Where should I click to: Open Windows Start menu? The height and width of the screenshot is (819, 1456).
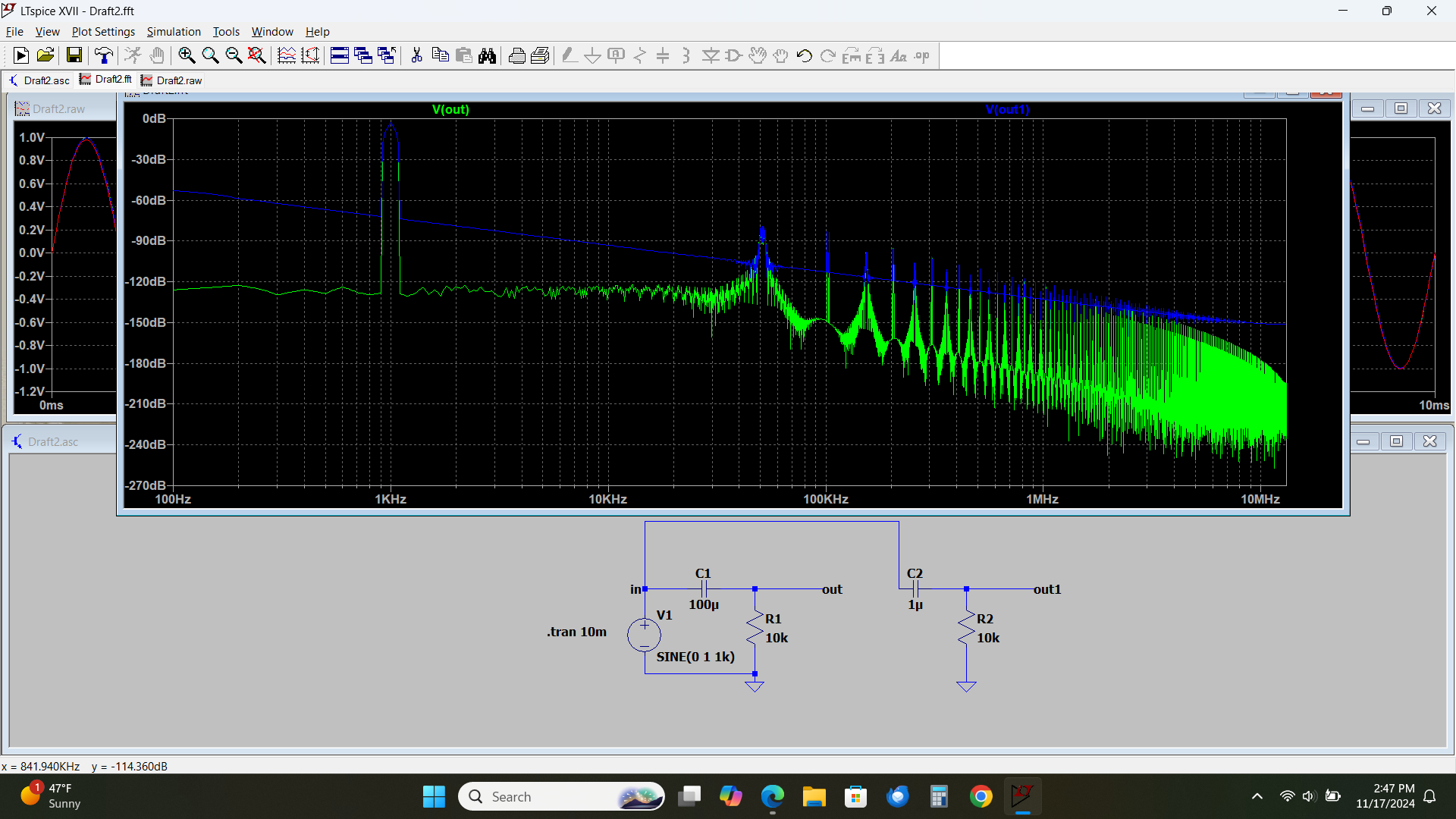(x=434, y=796)
